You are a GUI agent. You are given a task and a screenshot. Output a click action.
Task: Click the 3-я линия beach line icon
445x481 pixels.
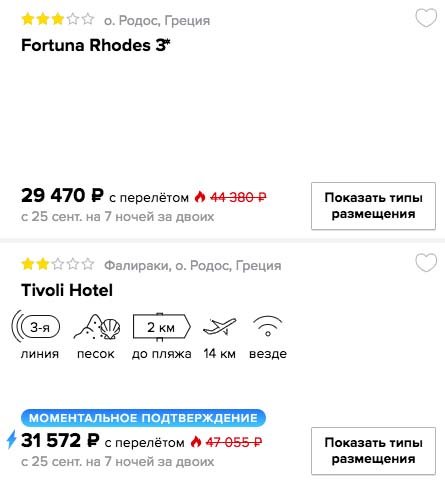click(x=36, y=327)
